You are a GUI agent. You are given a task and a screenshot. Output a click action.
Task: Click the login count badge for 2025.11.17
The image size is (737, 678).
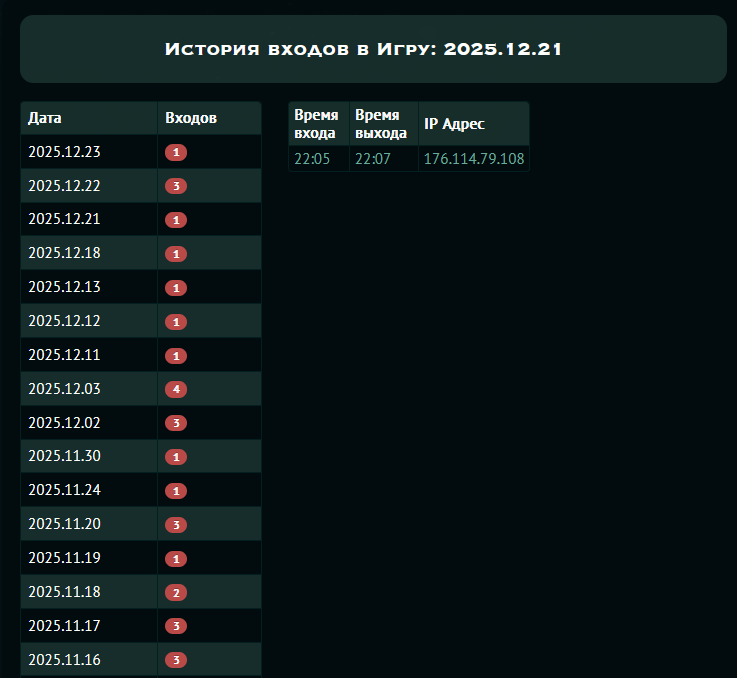(x=176, y=626)
